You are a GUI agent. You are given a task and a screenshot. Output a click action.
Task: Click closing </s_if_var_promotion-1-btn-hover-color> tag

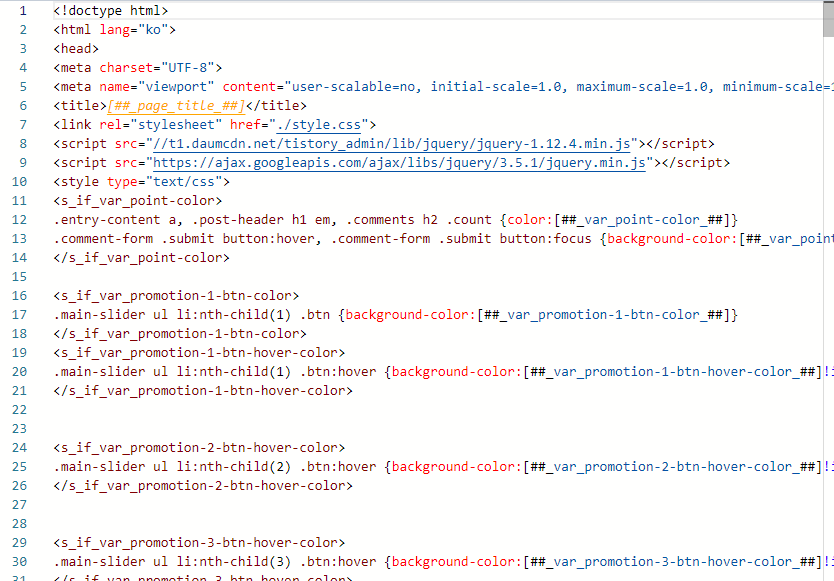pos(203,391)
